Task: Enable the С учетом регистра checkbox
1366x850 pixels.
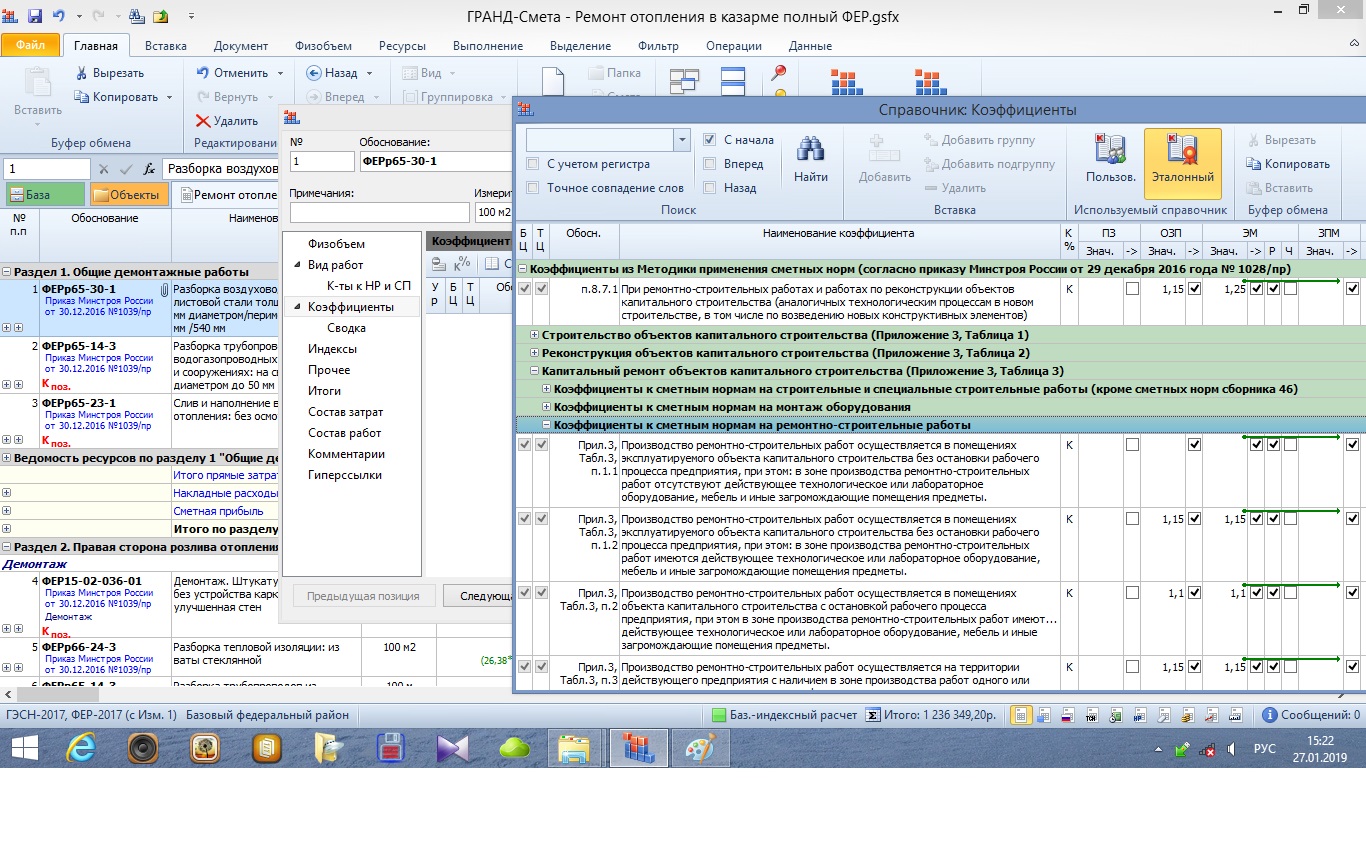Action: [x=533, y=164]
